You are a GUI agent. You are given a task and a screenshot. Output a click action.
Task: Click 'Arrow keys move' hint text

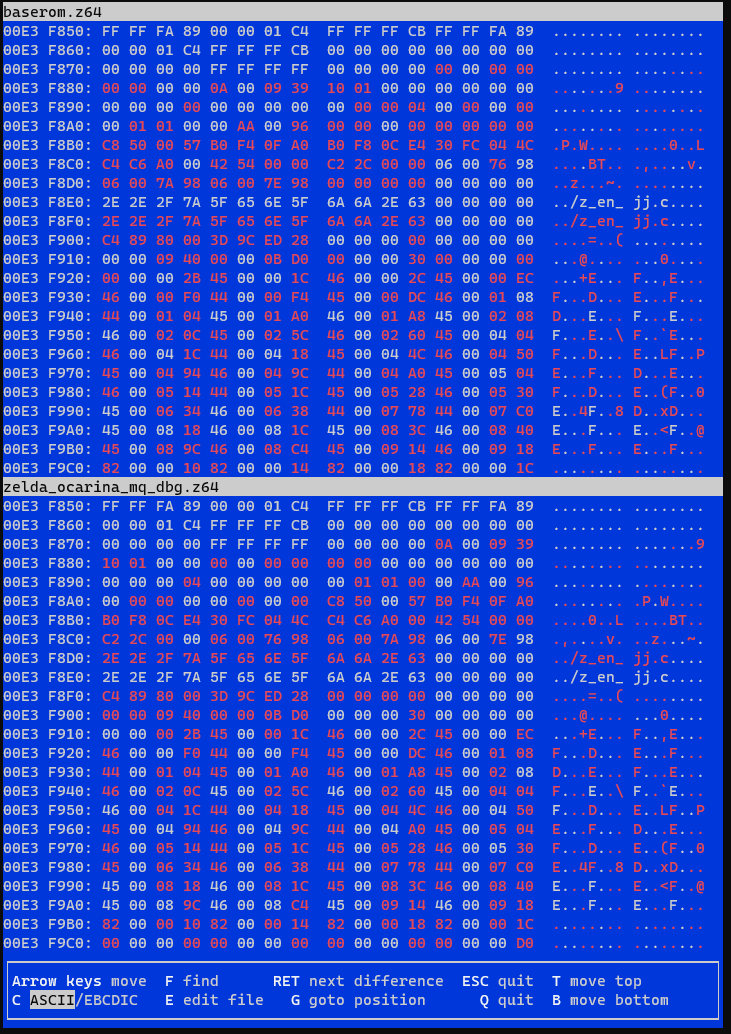pyautogui.click(x=78, y=981)
